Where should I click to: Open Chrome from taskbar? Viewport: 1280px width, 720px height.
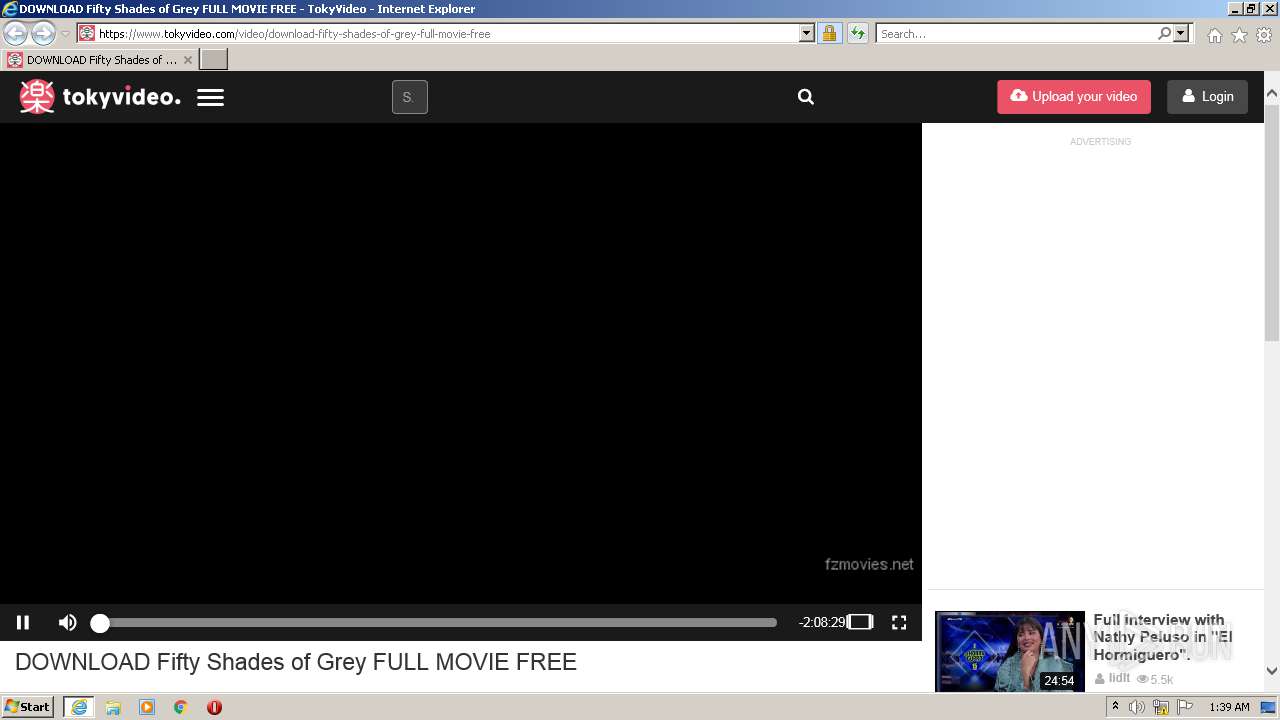click(181, 707)
